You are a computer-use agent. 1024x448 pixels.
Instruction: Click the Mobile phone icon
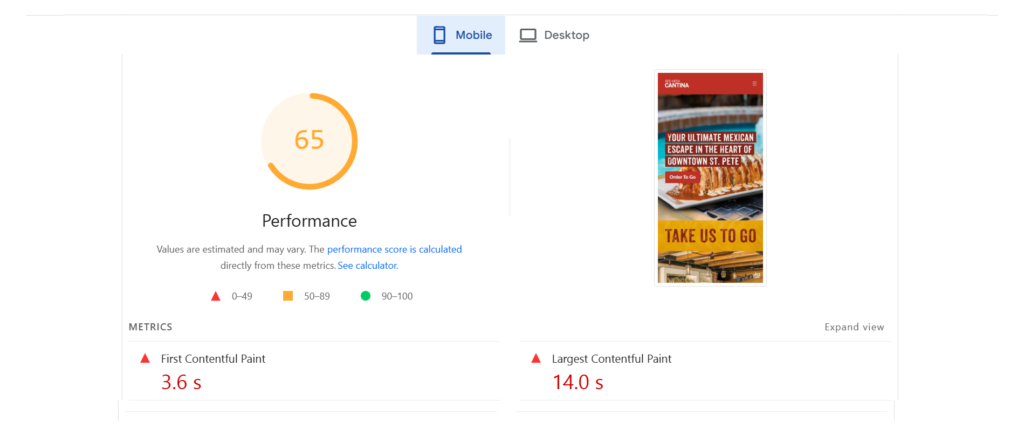(438, 35)
